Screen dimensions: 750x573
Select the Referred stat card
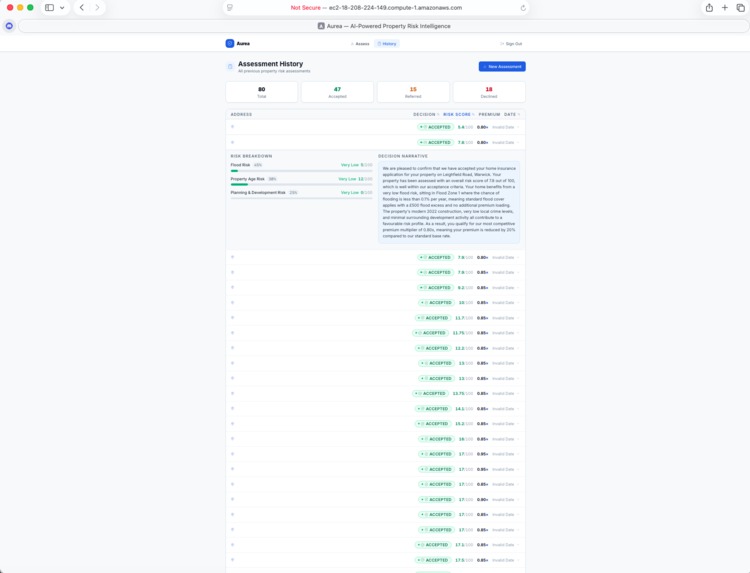click(x=413, y=92)
